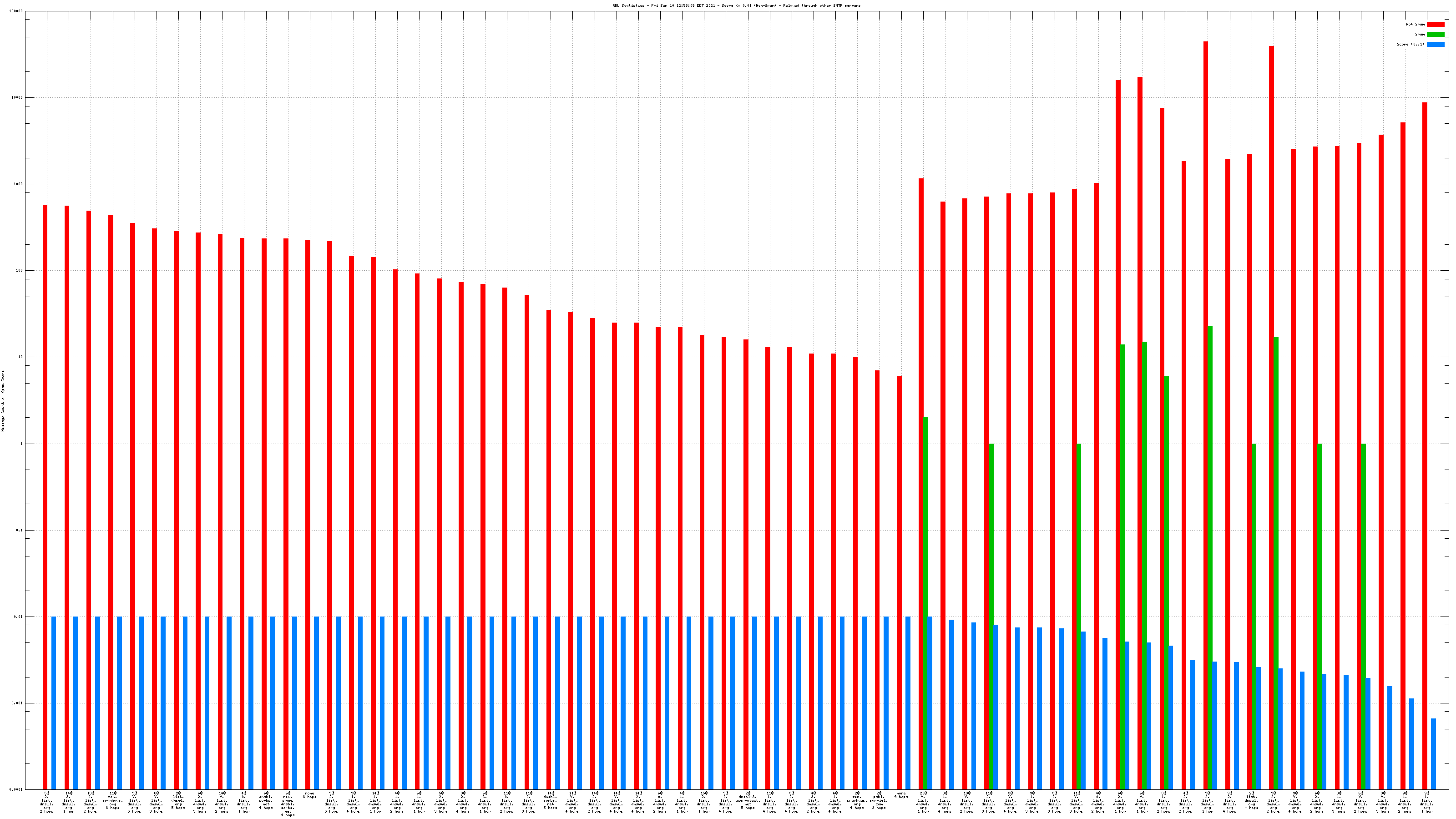Click the RBL Statistics chart title
1456x819 pixels.
tap(736, 5)
